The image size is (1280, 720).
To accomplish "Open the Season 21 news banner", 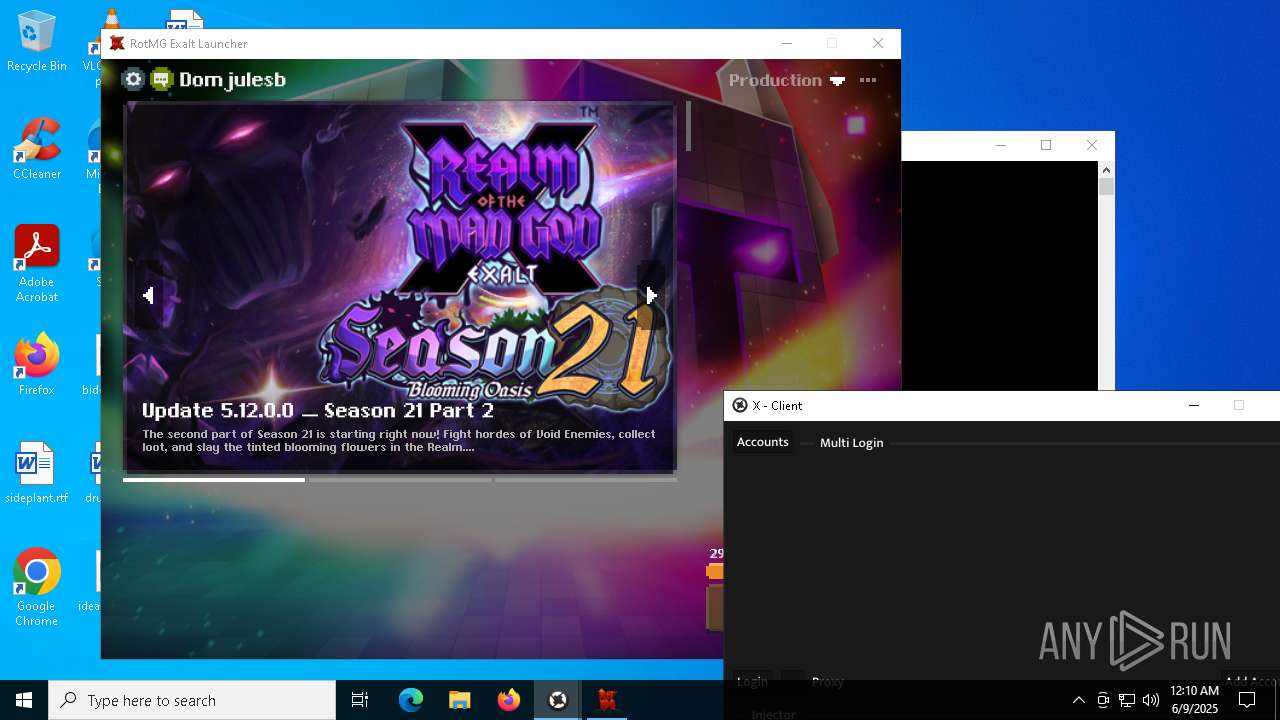I will coord(400,286).
